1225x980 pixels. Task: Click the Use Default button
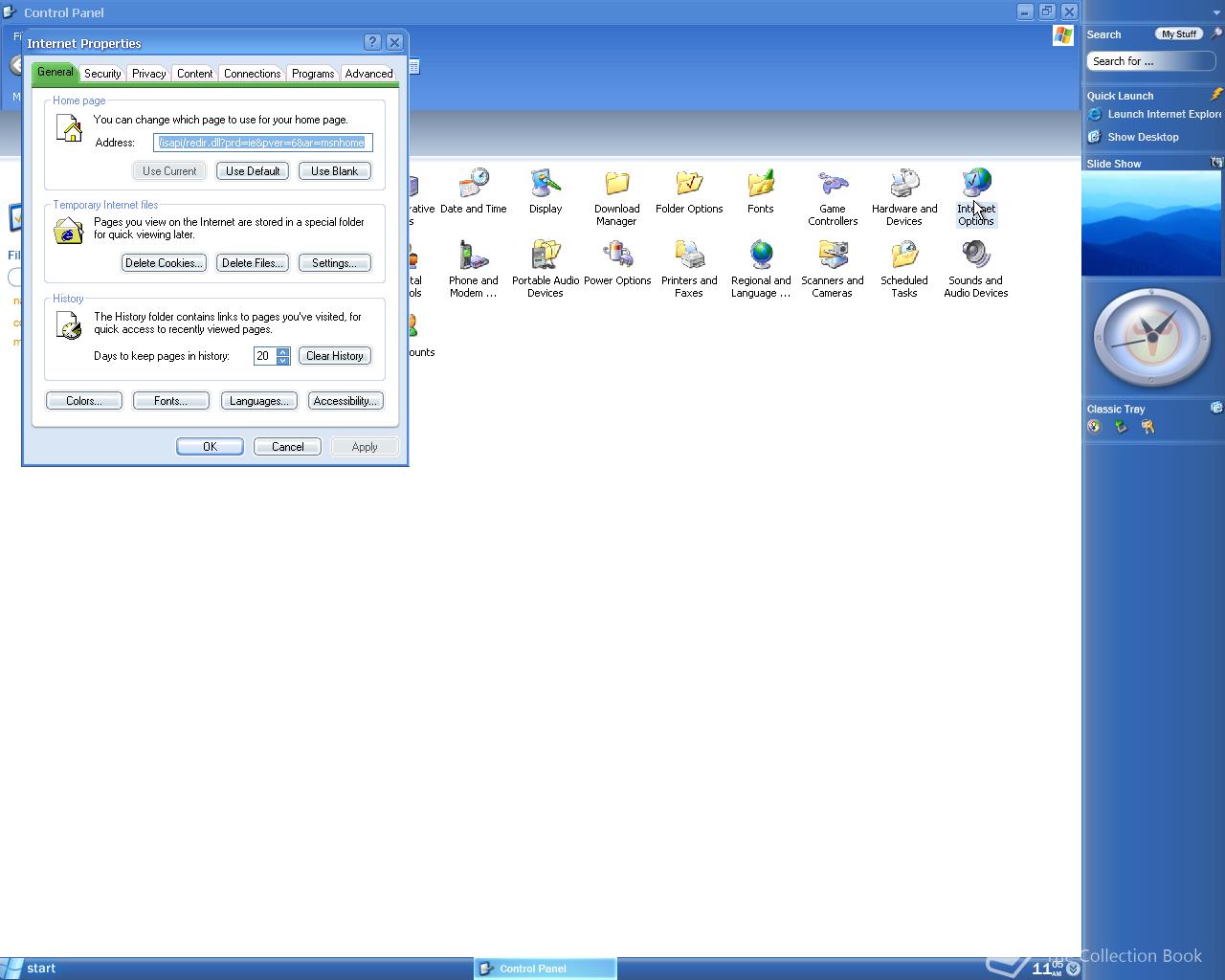253,171
